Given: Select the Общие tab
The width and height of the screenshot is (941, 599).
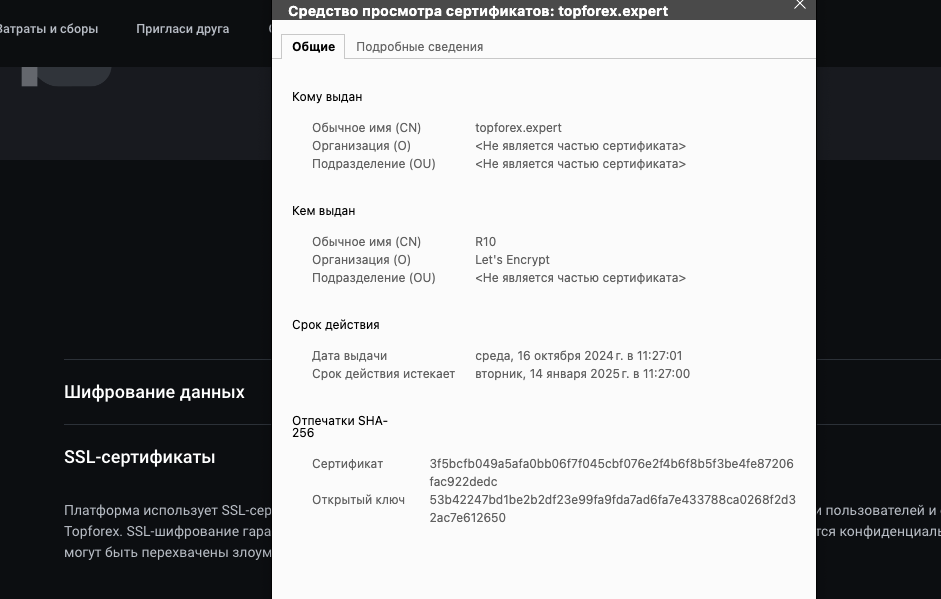Looking at the screenshot, I should 313,47.
